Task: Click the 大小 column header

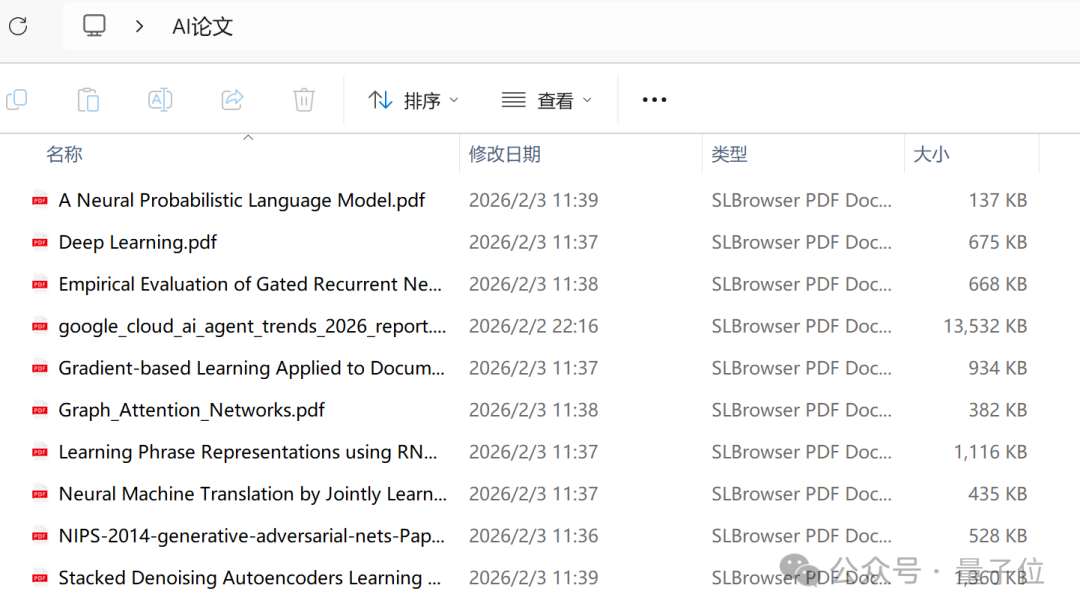Action: [x=931, y=154]
